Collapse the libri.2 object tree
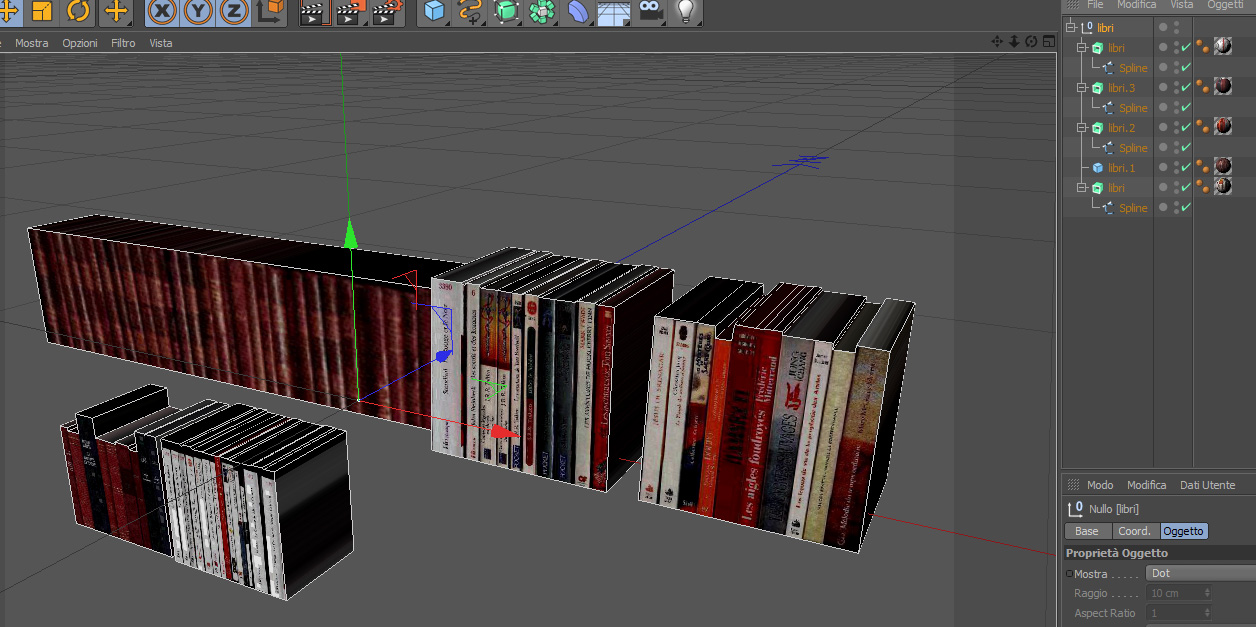The image size is (1256, 627). tap(1081, 127)
